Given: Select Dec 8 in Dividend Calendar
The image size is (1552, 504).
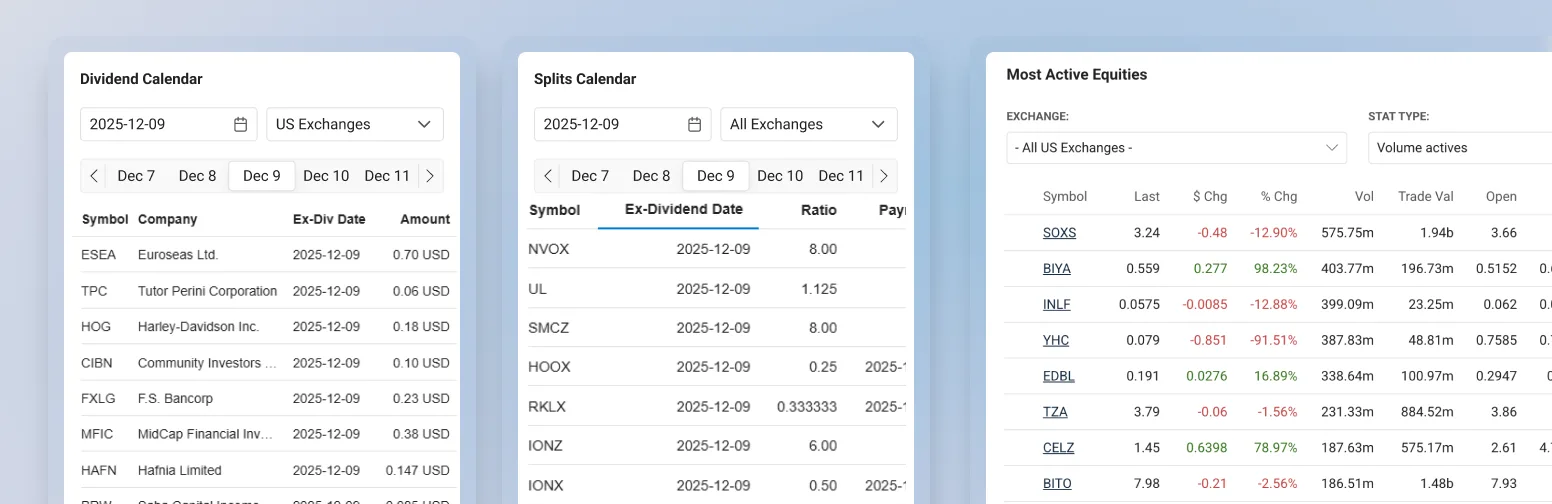Looking at the screenshot, I should click(198, 176).
